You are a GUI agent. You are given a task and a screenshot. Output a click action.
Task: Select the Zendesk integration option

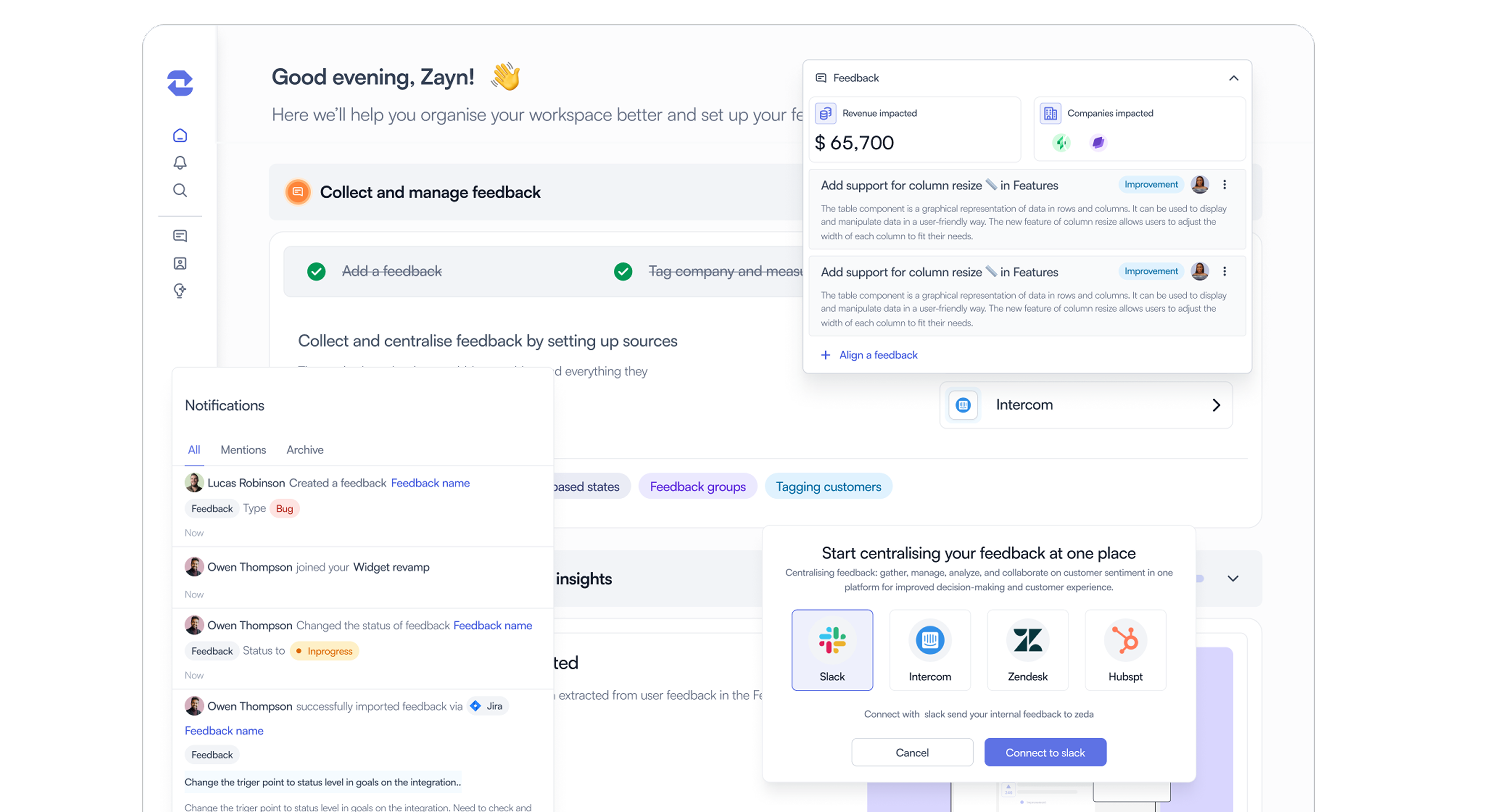point(1027,650)
